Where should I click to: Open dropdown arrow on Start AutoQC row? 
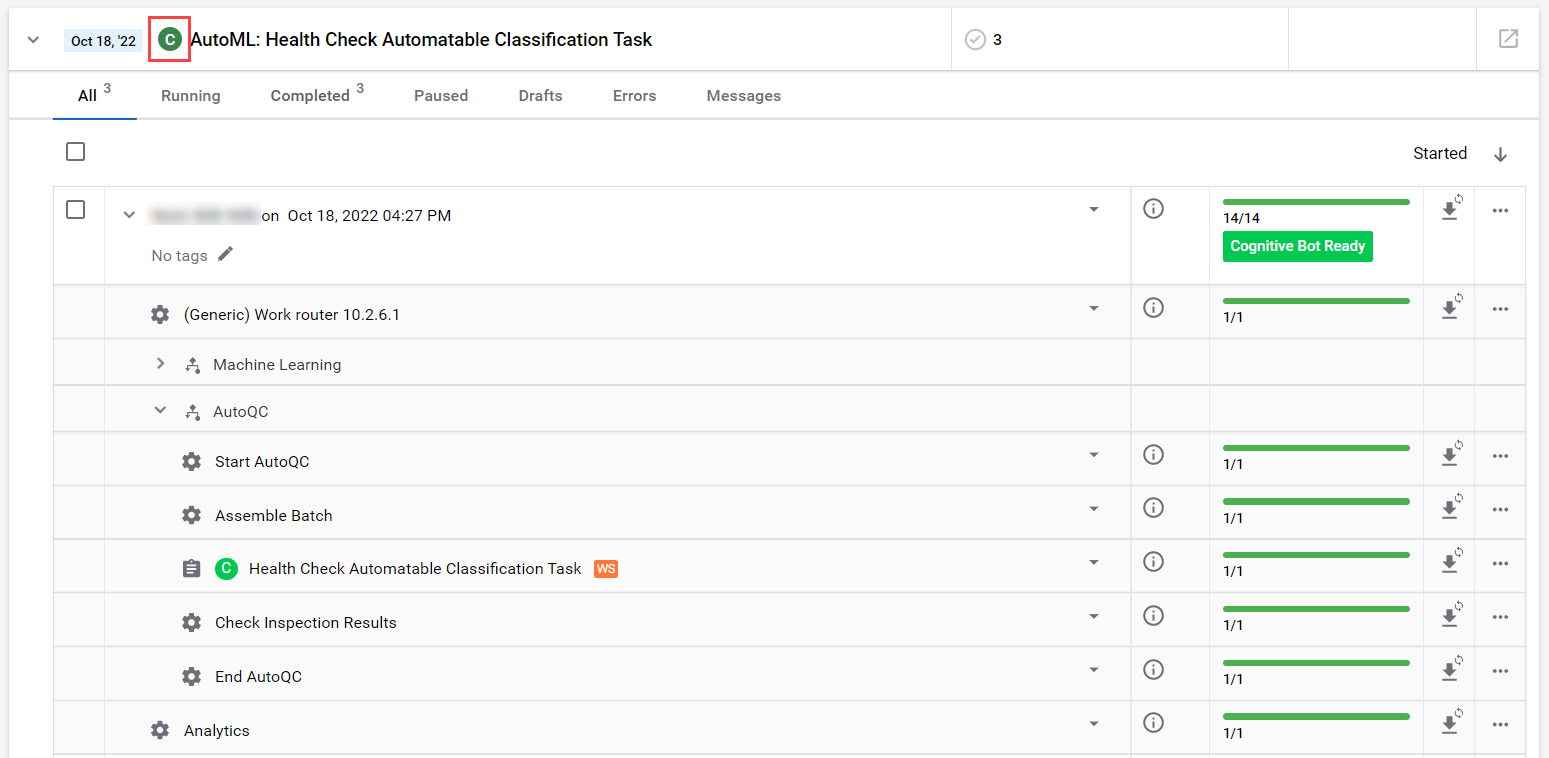[1093, 455]
